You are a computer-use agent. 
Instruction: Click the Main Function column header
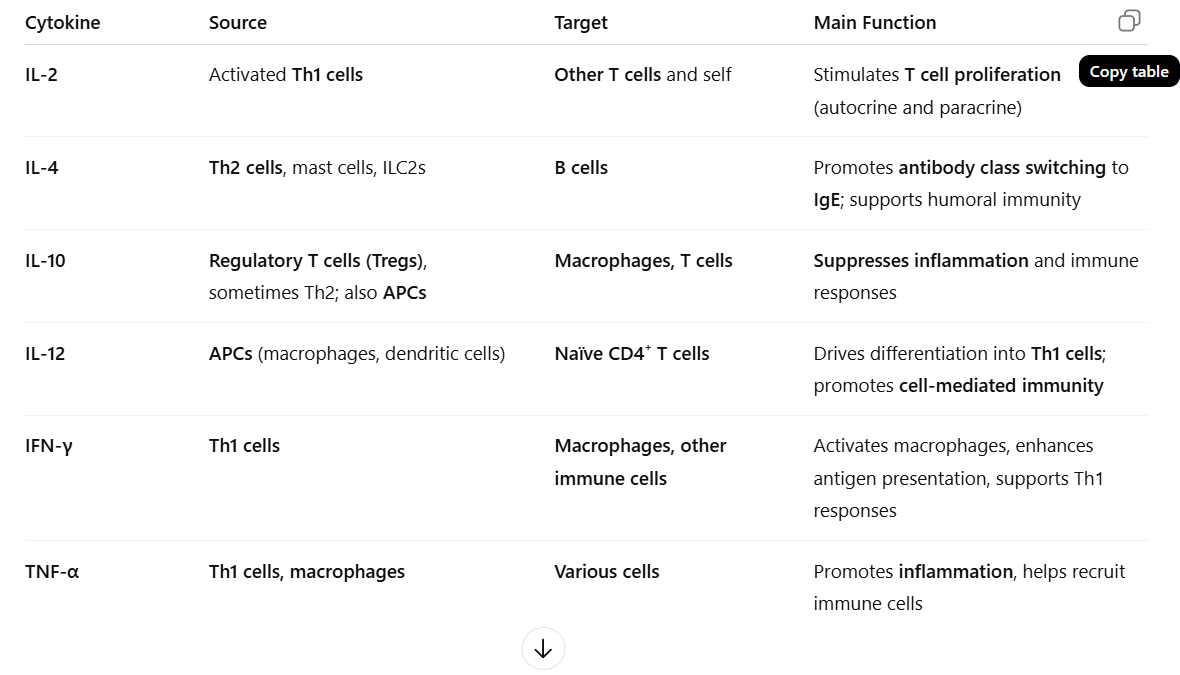pos(875,22)
